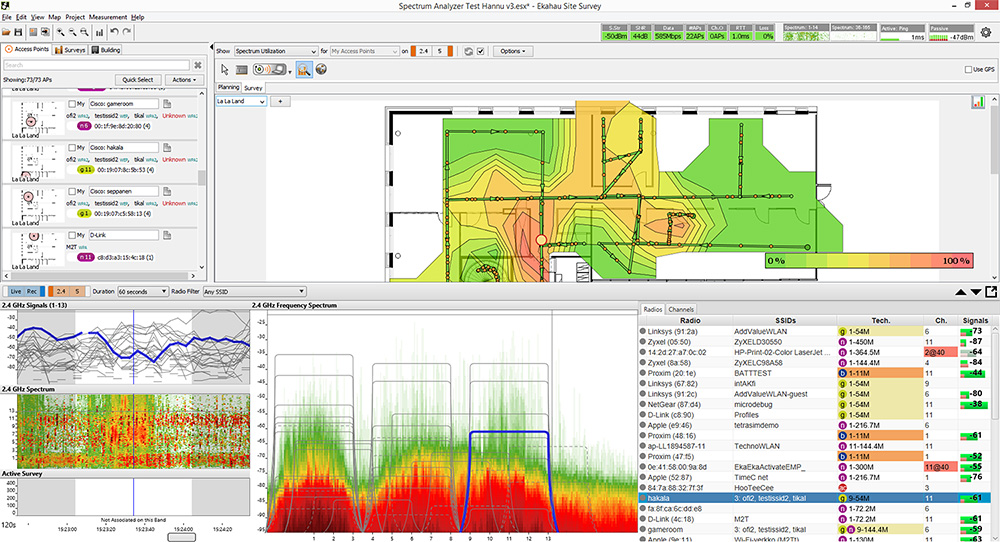This screenshot has width=1000, height=542.
Task: Click the refresh visualization icon
Action: click(469, 51)
